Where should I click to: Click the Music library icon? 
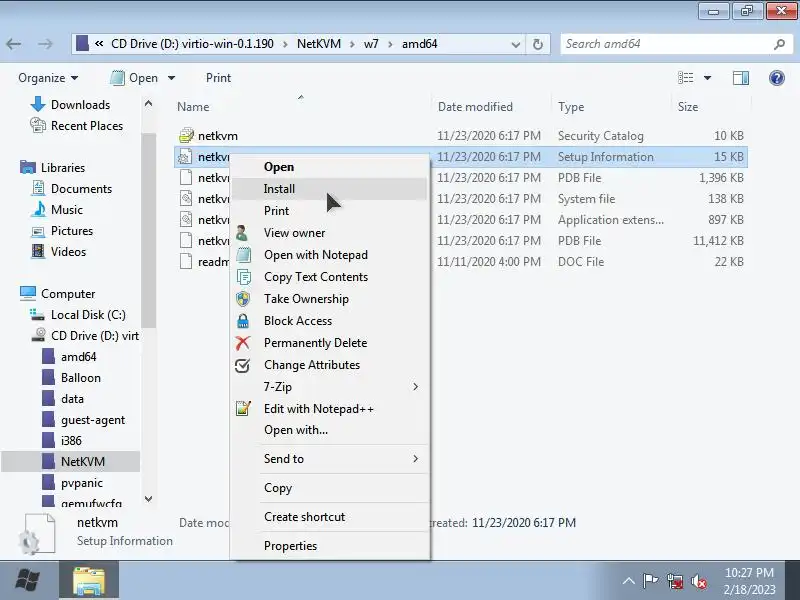(x=38, y=209)
